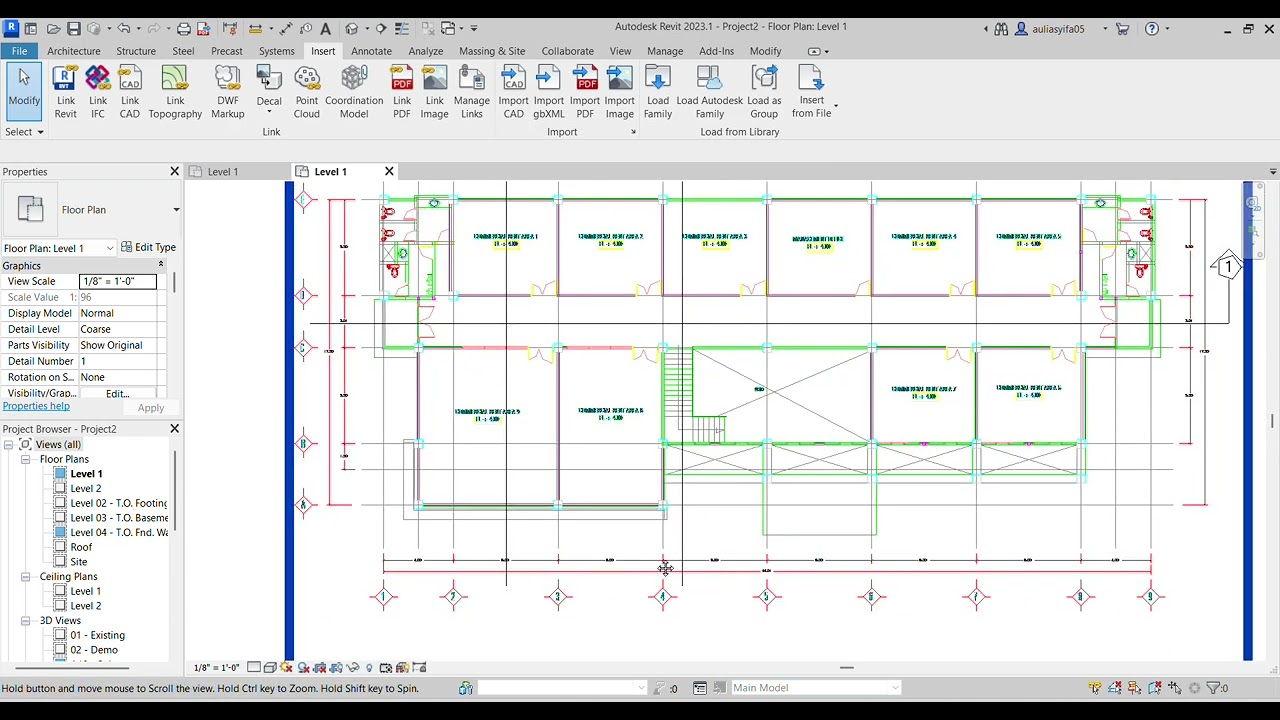Select the Link IFC tool

[98, 92]
